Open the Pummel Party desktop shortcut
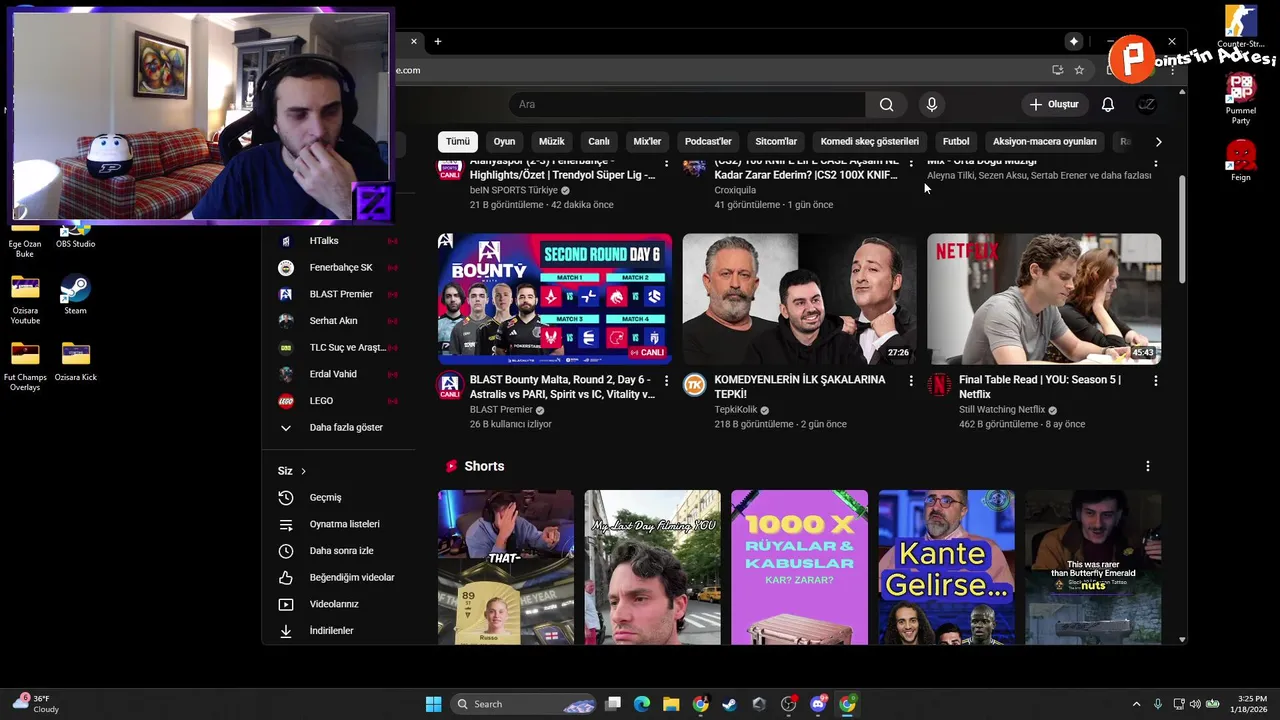 tap(1241, 98)
